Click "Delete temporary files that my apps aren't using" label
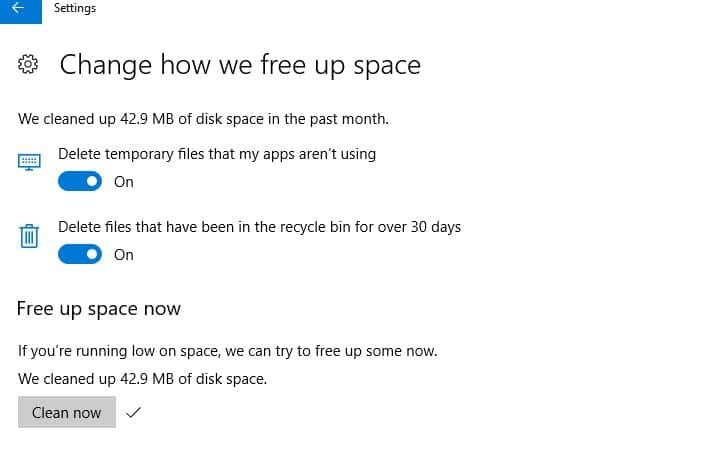Screen dimensions: 707x459 coord(217,154)
